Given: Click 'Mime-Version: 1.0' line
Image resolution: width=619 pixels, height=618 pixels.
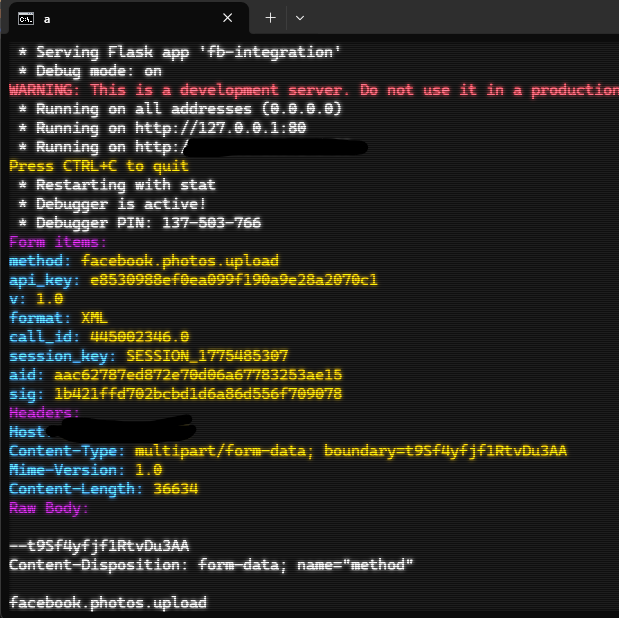Looking at the screenshot, I should pos(86,470).
